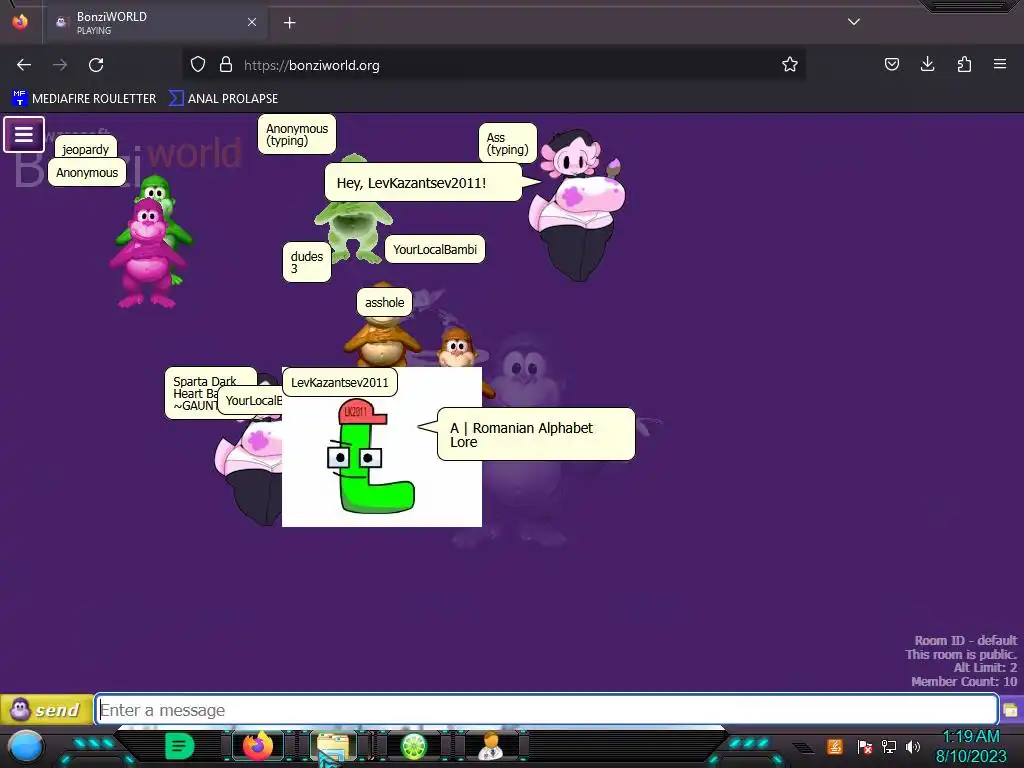The width and height of the screenshot is (1024, 768).
Task: Switch to Firefox in the taskbar
Action: [x=258, y=746]
